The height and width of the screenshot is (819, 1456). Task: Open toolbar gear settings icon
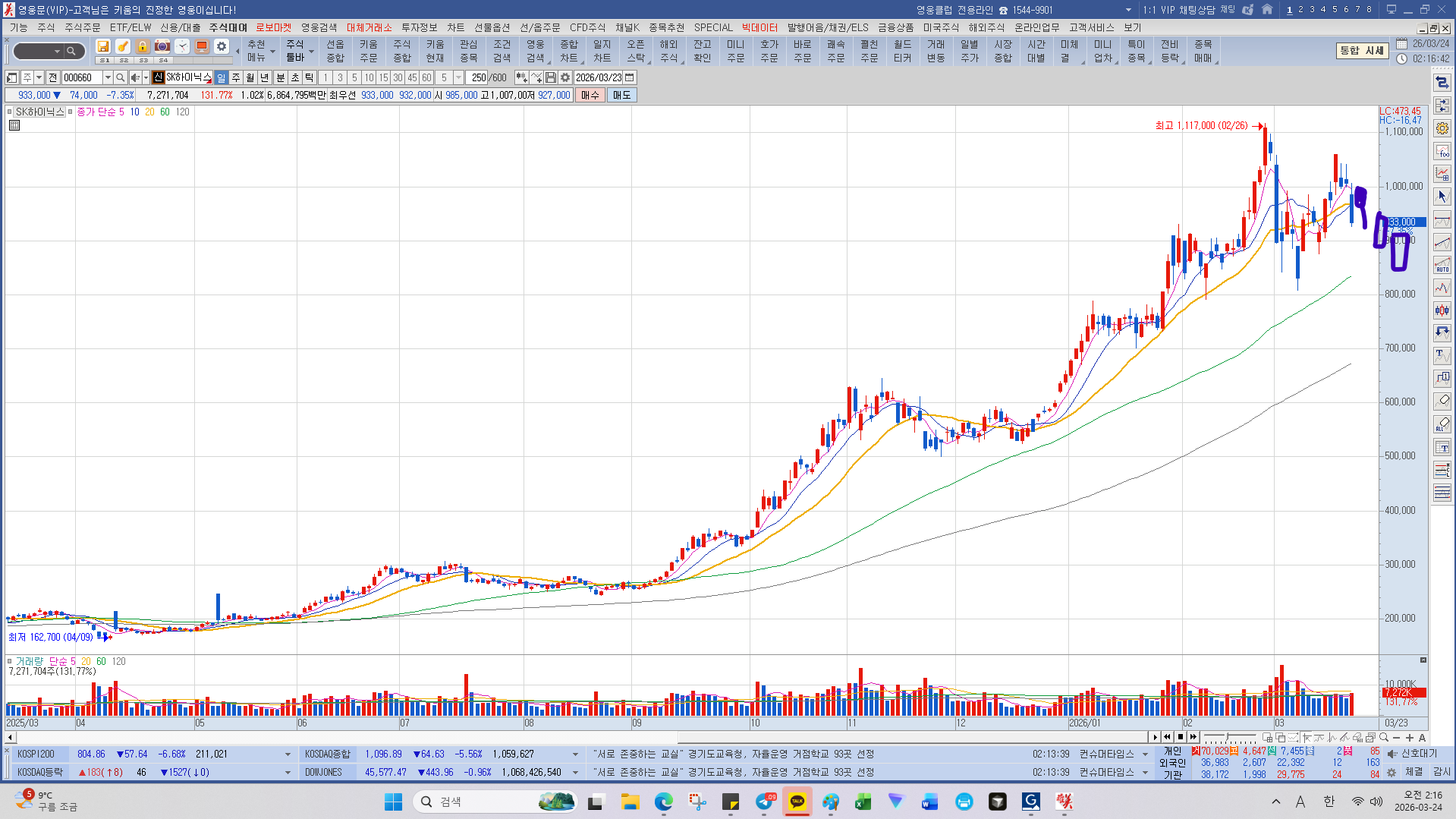point(222,46)
